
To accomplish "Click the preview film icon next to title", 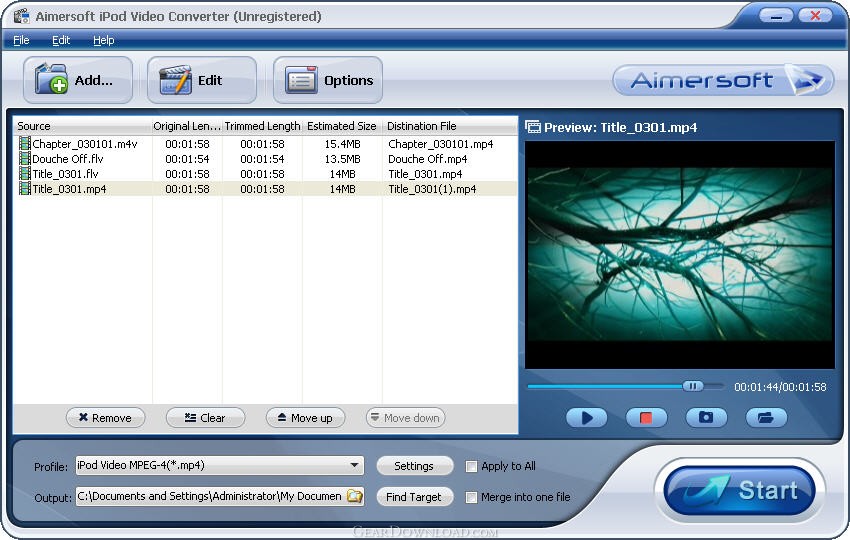I will click(533, 127).
